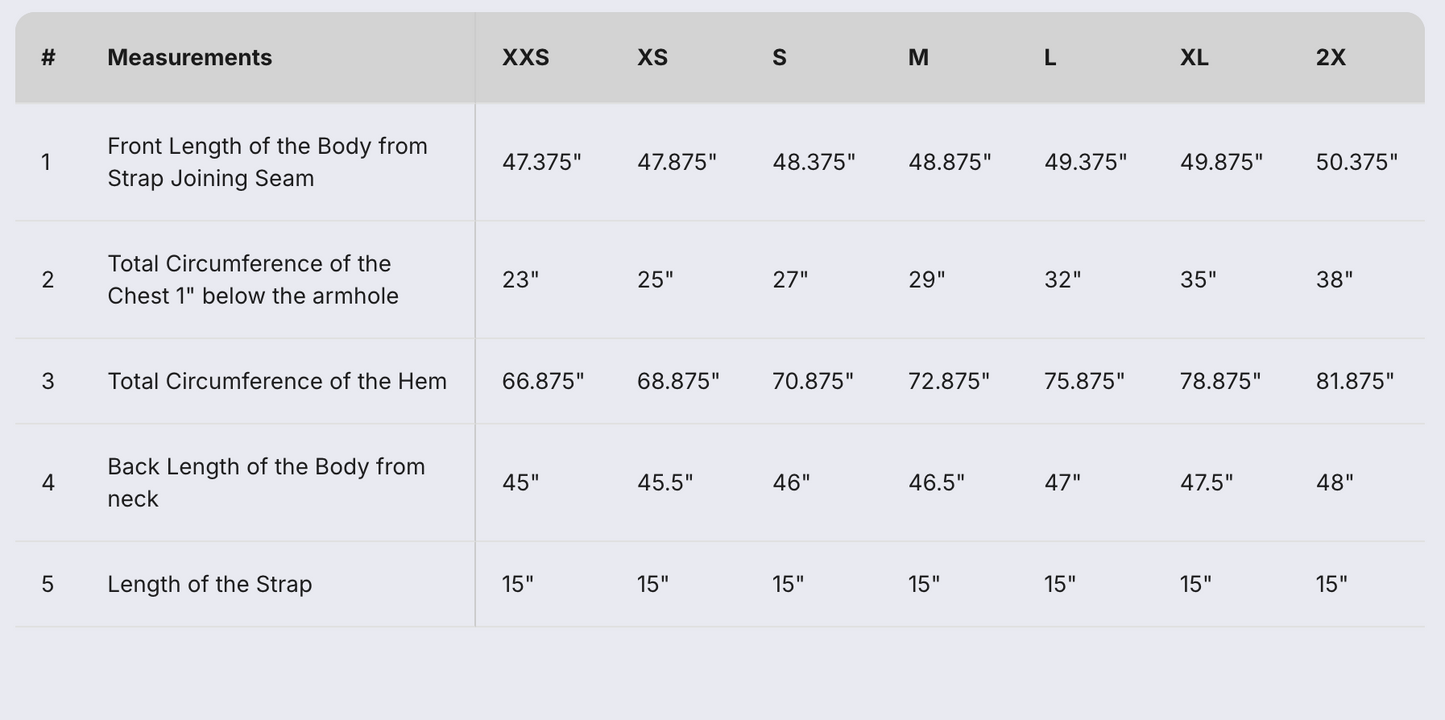Select the 81.875" hem value for 2X

(1354, 381)
